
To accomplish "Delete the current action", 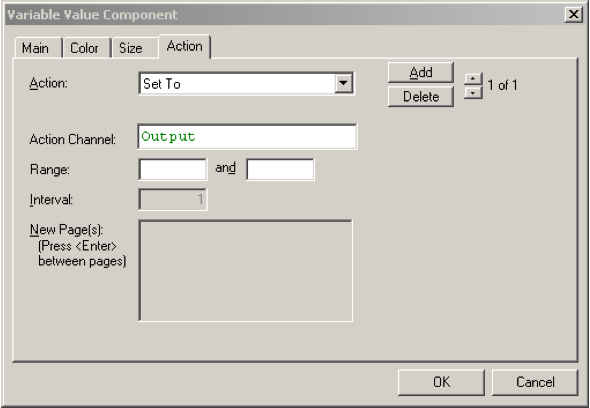I will 421,97.
